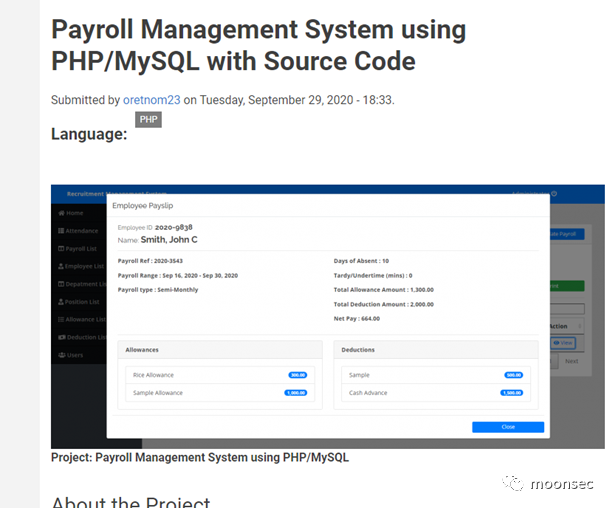Click the Deduction List money icon
This screenshot has width=613, height=508.
coord(62,337)
